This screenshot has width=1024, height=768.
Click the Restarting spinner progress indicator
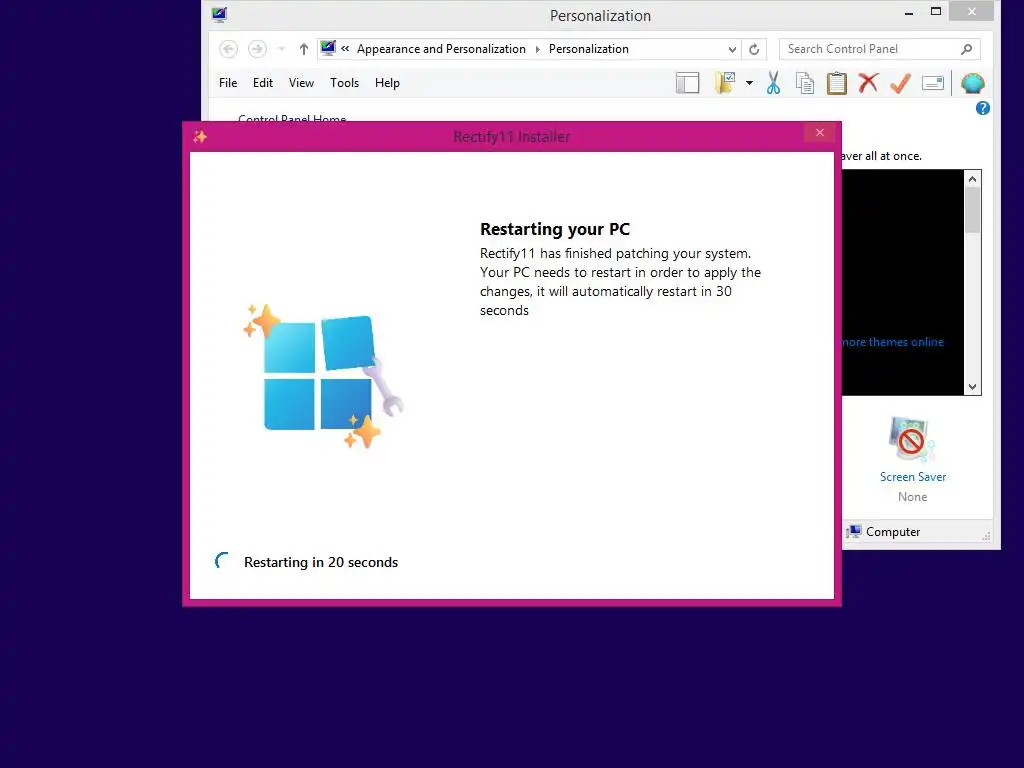222,561
